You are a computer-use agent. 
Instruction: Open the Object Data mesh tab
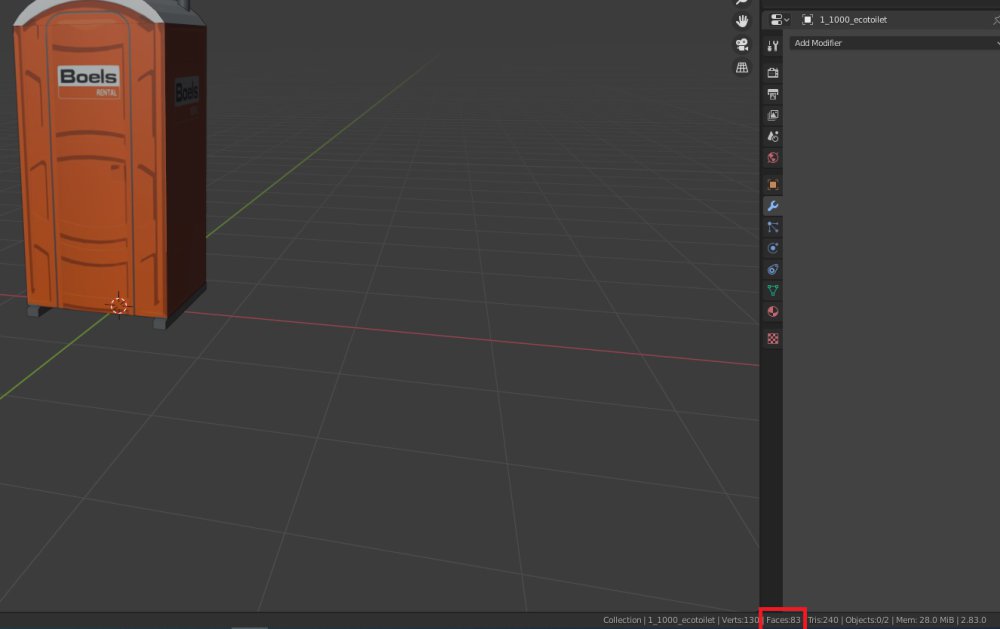773,290
